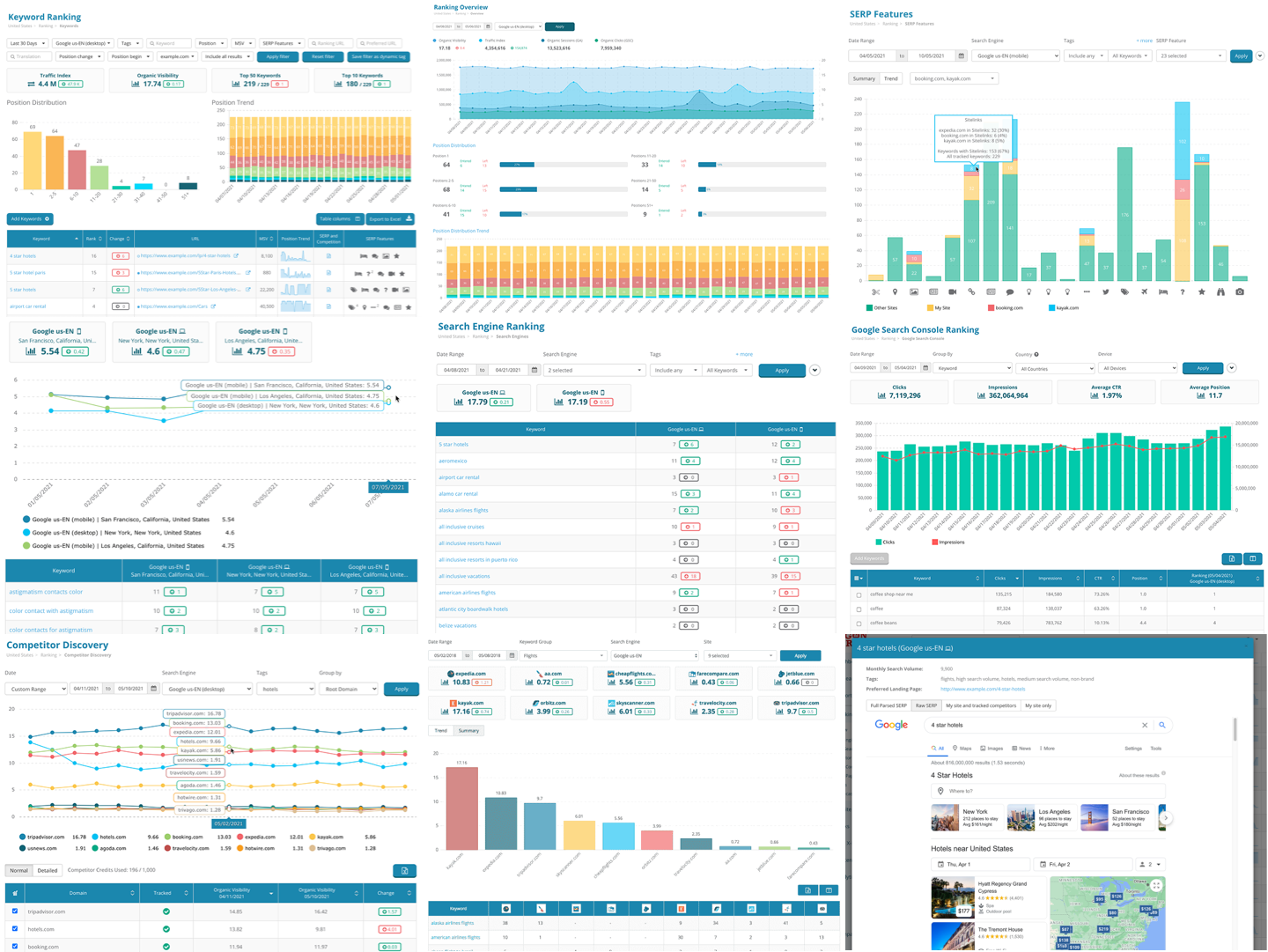The height and width of the screenshot is (952, 1268).
Task: Open the 5 star hotels keyword link
Action: coord(23,290)
